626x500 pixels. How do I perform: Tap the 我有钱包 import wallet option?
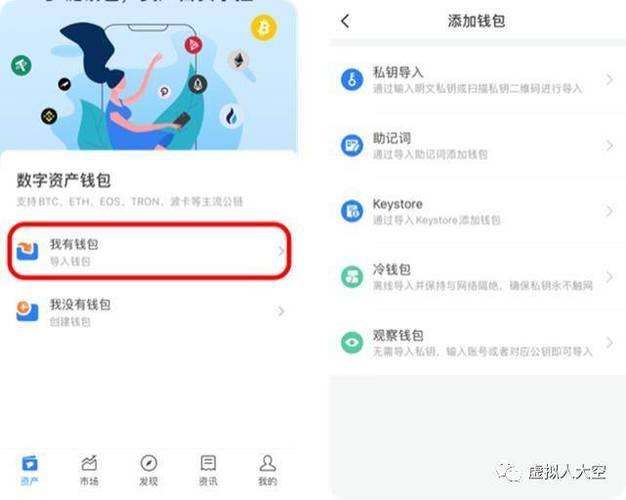click(x=149, y=250)
